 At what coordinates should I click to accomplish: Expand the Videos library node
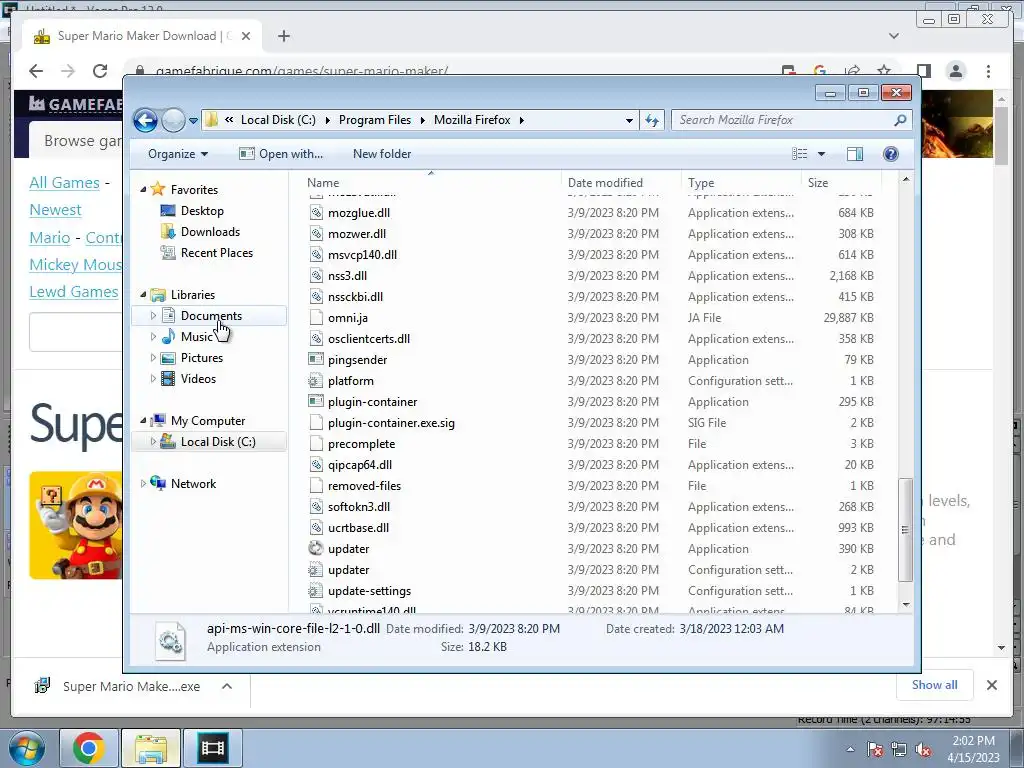[x=153, y=379]
